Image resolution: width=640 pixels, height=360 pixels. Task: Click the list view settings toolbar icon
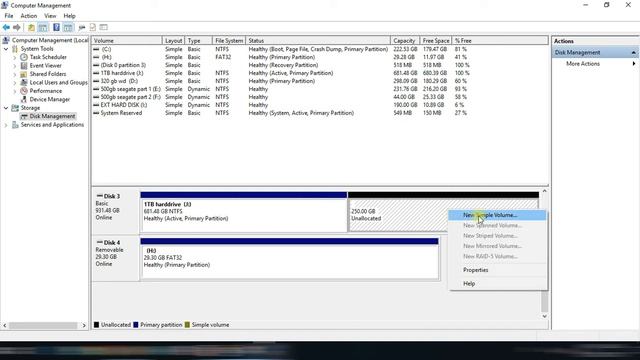click(104, 27)
